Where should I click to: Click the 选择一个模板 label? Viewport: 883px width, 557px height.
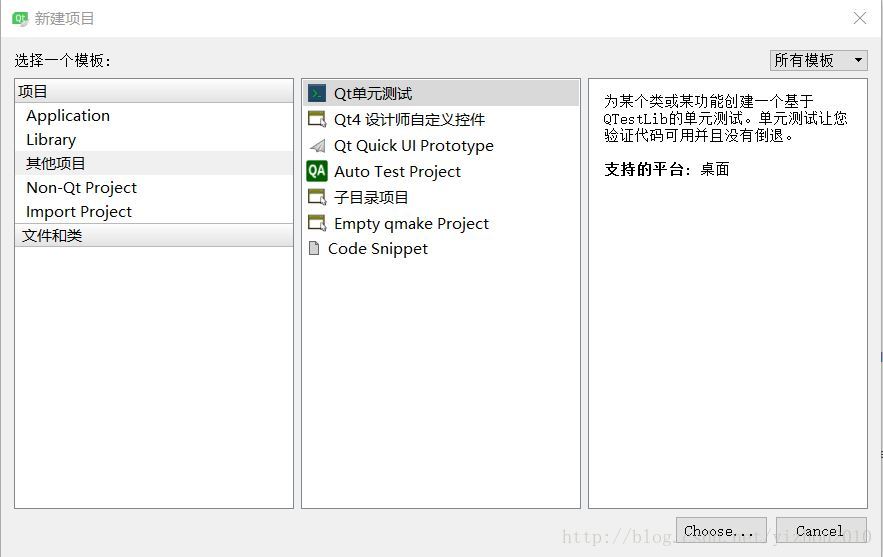[x=63, y=60]
